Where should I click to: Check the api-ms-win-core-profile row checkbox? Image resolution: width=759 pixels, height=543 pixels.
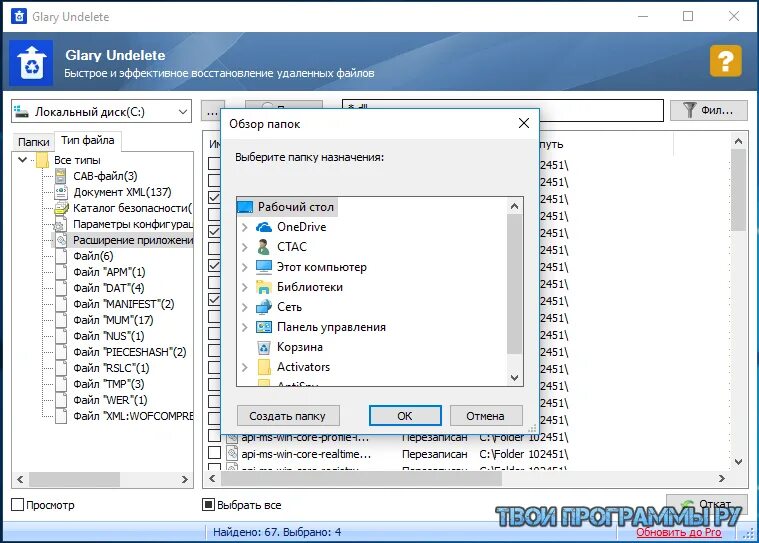(214, 436)
